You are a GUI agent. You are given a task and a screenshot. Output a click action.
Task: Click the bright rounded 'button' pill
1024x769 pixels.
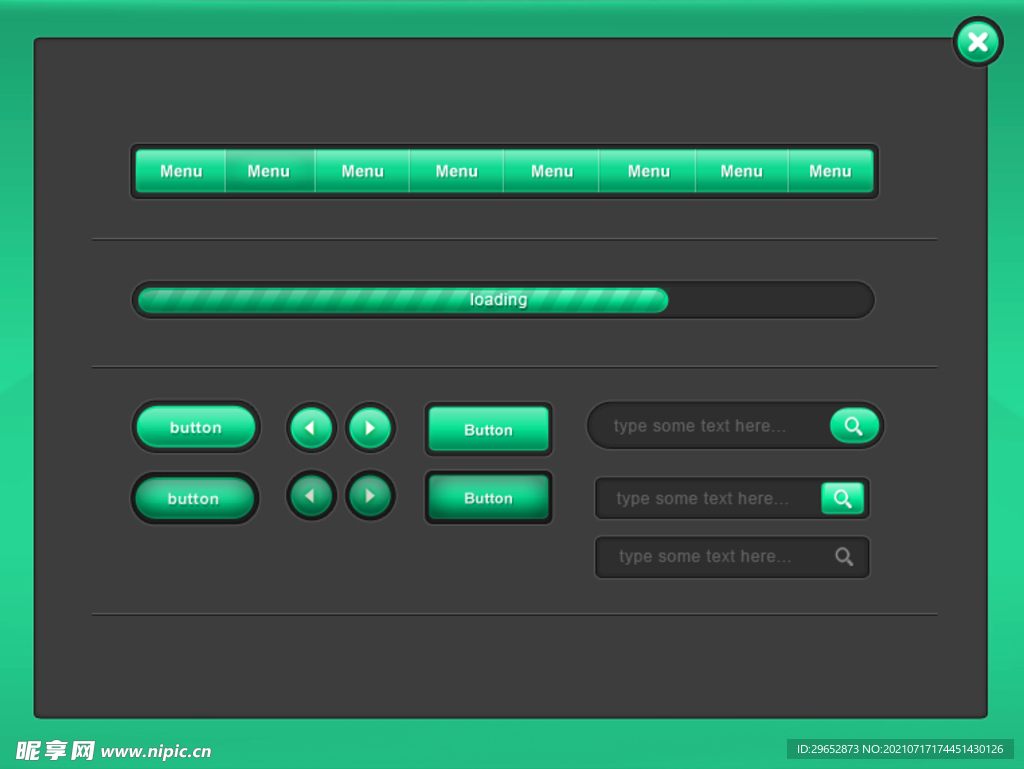coord(196,427)
